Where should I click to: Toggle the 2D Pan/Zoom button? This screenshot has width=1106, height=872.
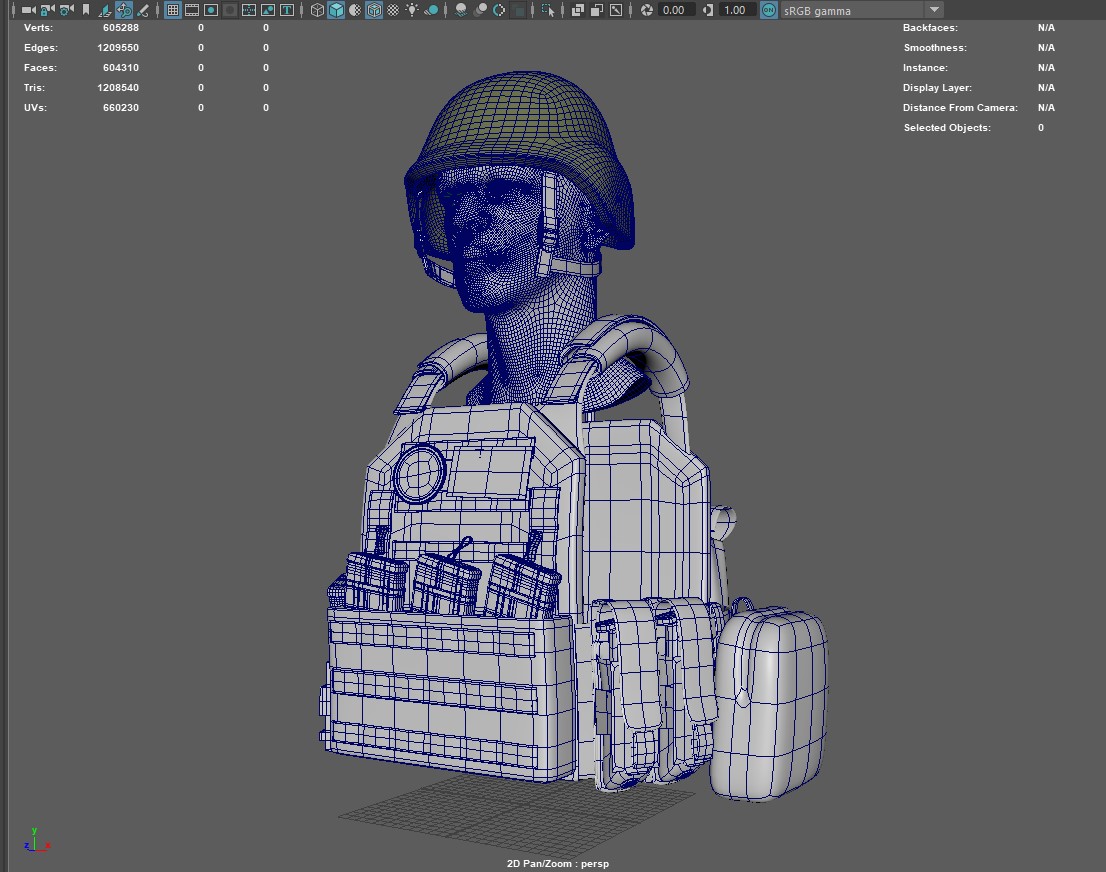tap(124, 10)
